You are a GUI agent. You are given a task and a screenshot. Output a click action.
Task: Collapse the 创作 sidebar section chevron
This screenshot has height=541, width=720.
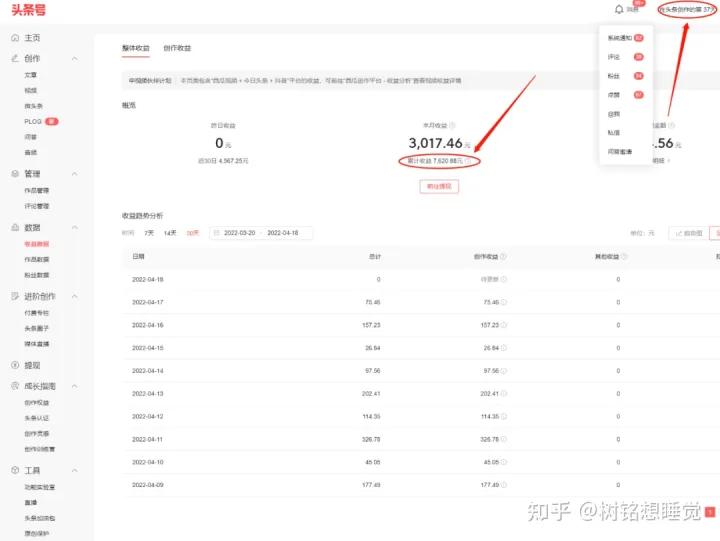74,59
